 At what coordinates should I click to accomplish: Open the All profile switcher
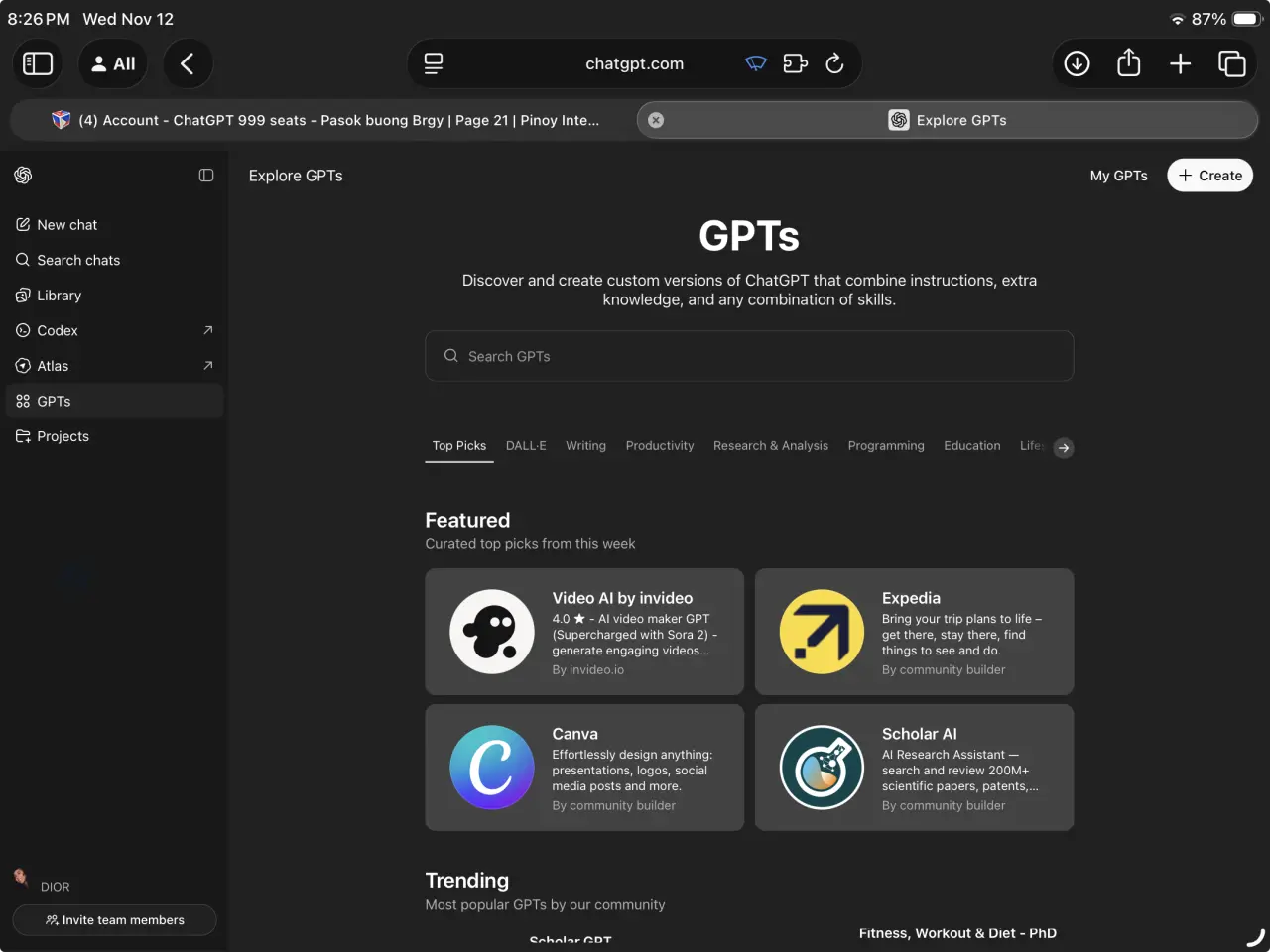tap(113, 63)
